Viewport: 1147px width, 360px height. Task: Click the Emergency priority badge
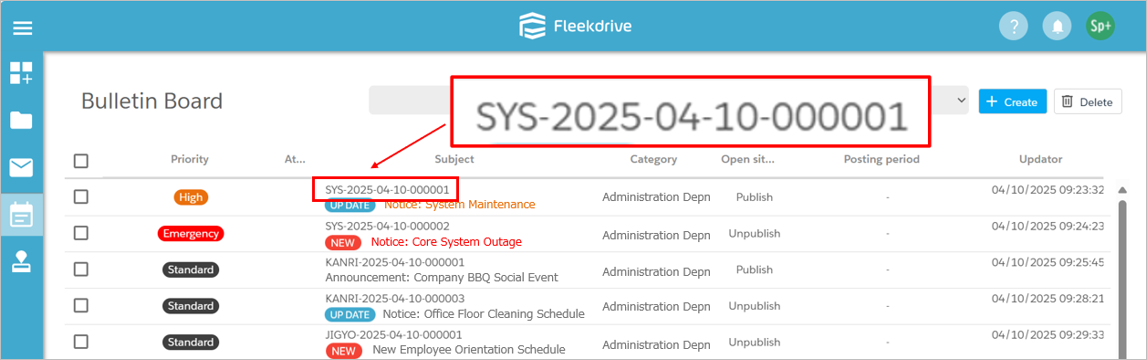(x=191, y=233)
